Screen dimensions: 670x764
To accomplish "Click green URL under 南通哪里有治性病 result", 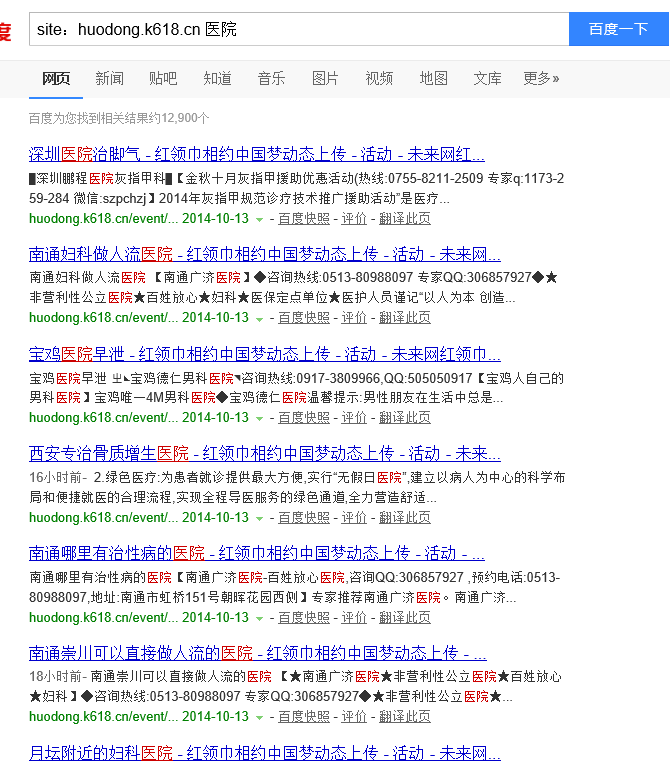I will click(103, 617).
